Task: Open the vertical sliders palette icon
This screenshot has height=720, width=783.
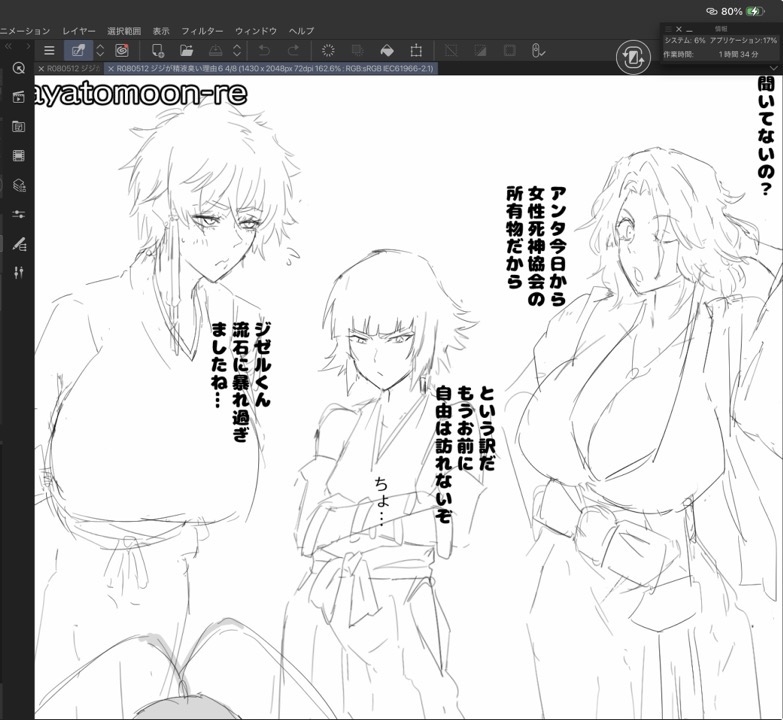Action: [18, 273]
